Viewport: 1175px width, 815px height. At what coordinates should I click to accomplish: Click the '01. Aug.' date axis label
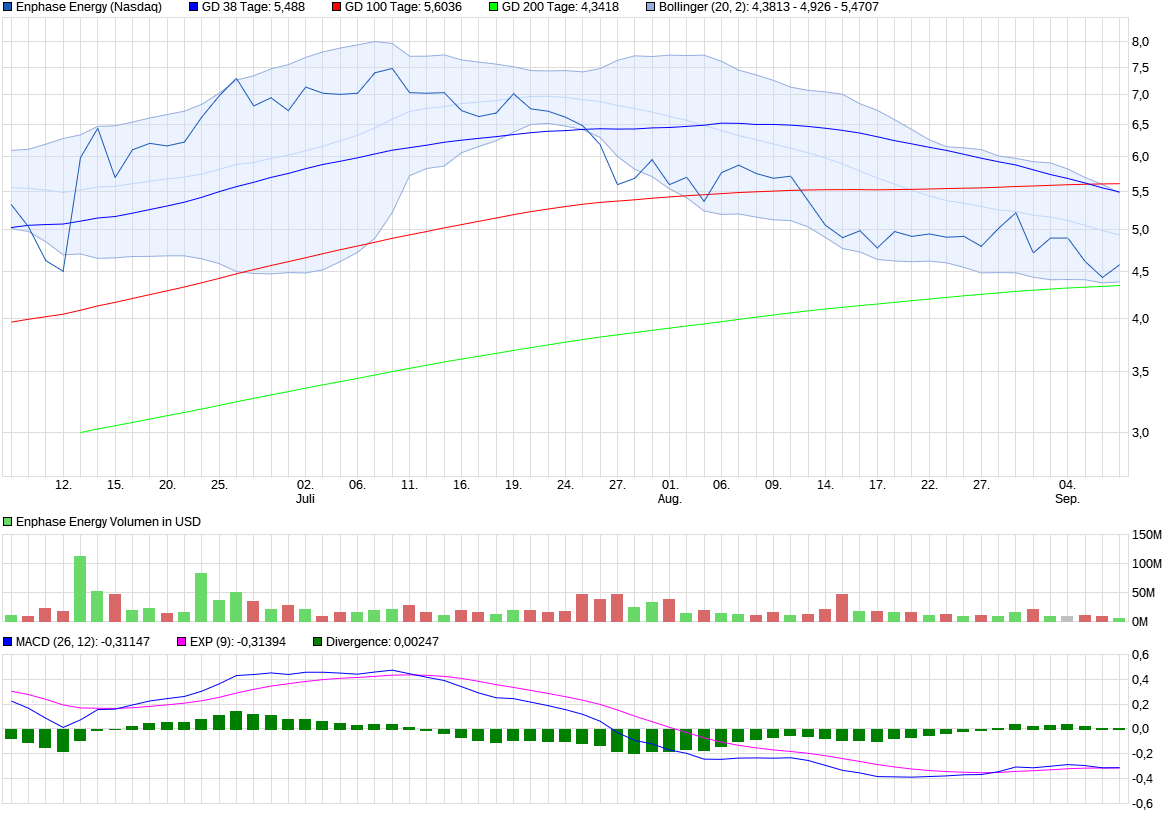670,492
